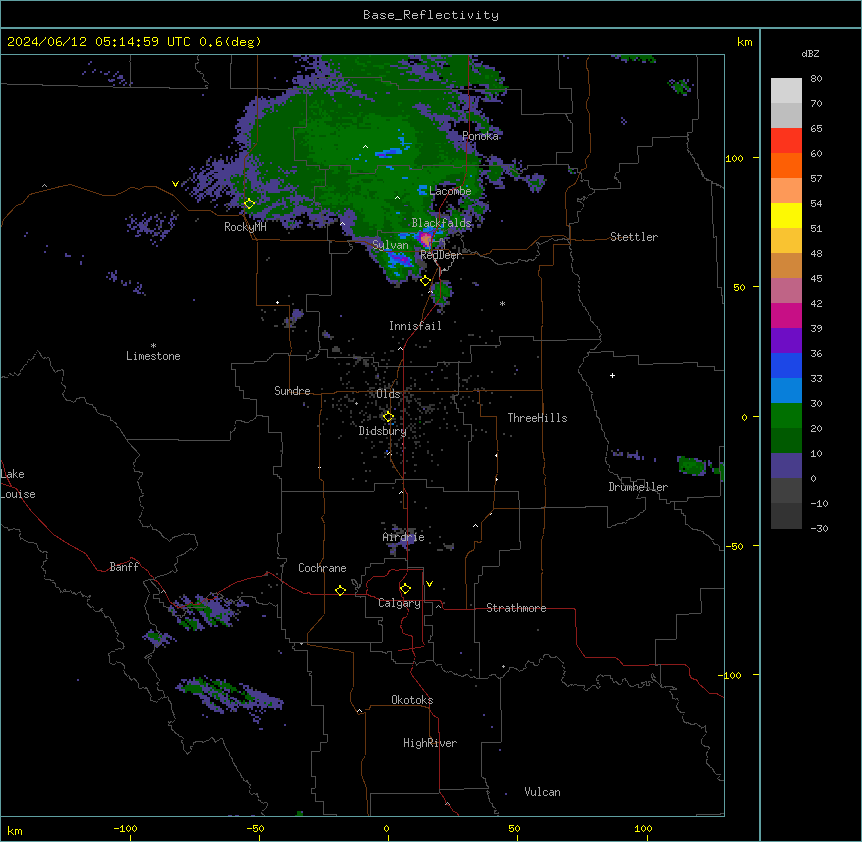862x842 pixels.
Task: Click the Banff label
Action: point(124,567)
